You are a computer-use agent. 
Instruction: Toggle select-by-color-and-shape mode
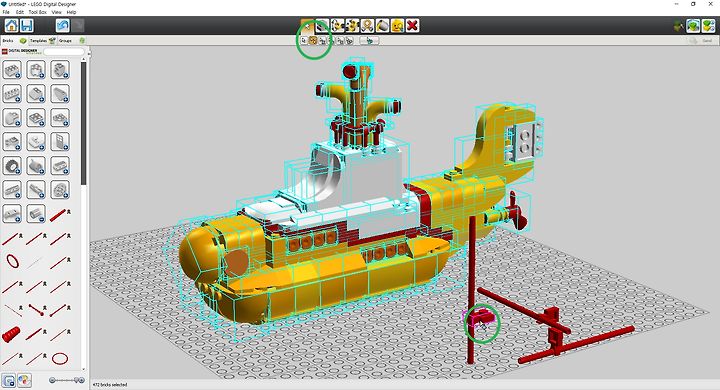[x=349, y=40]
